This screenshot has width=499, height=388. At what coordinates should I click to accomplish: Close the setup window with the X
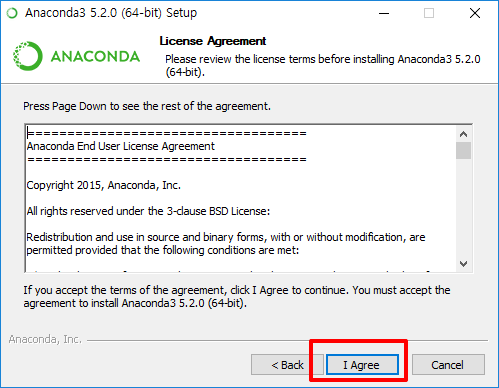point(475,13)
